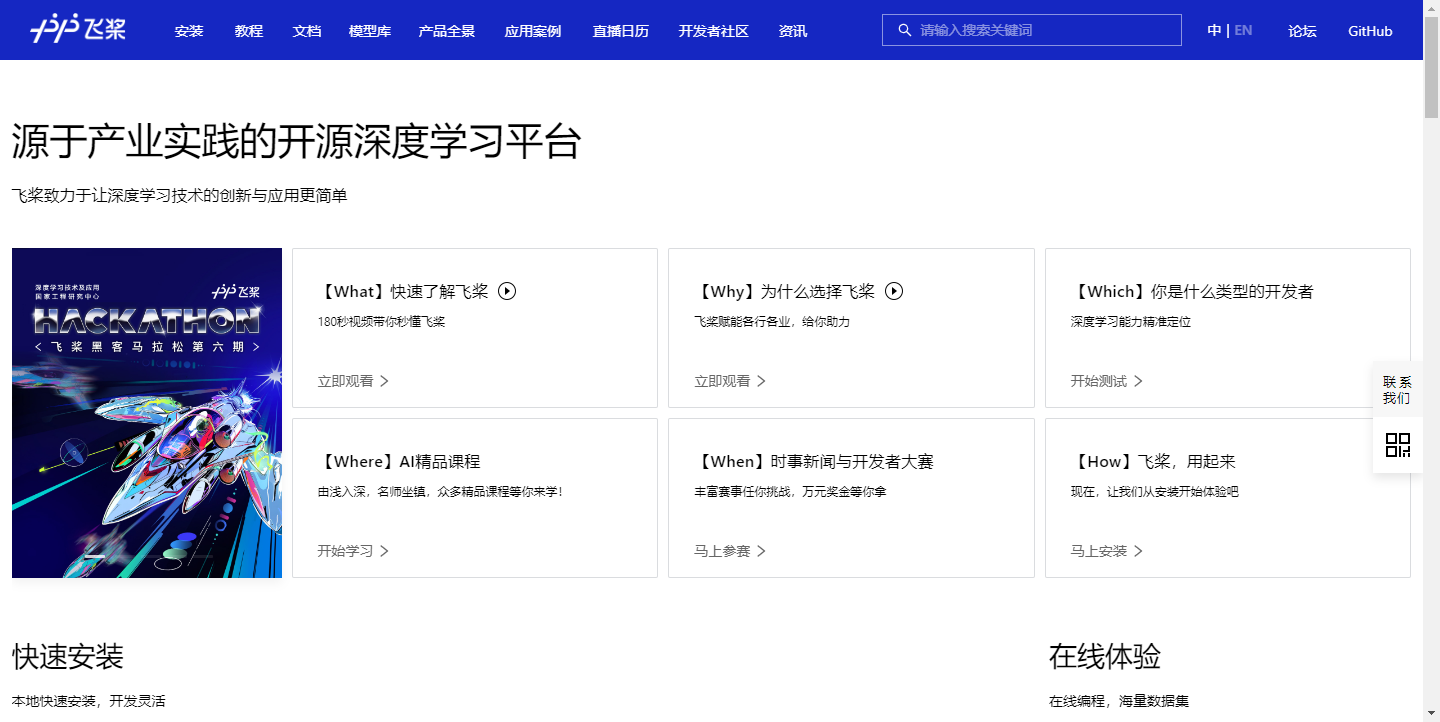
Task: Open the 产品全景 menu
Action: [447, 31]
